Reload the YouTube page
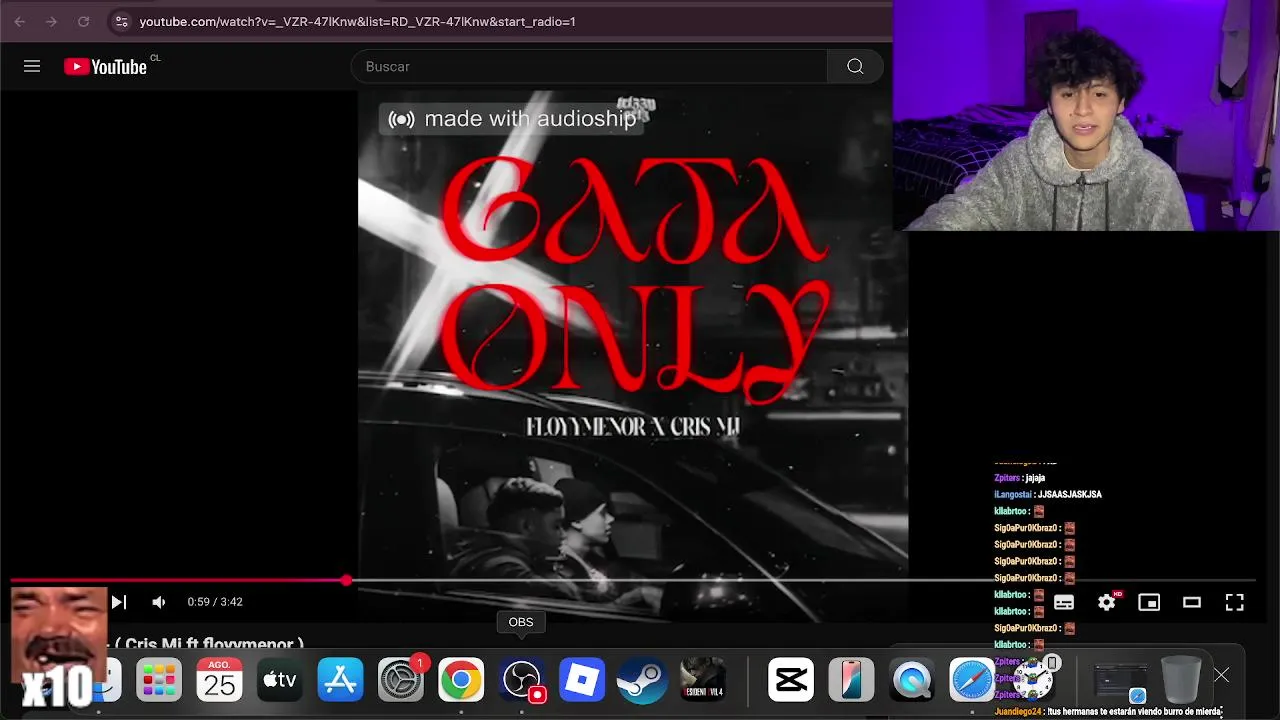 84,21
